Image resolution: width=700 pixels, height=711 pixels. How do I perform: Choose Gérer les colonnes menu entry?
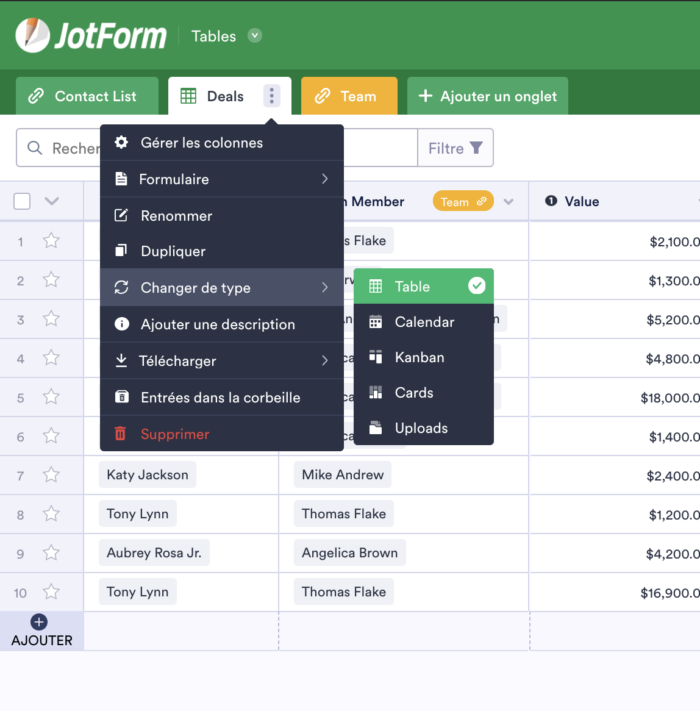222,143
